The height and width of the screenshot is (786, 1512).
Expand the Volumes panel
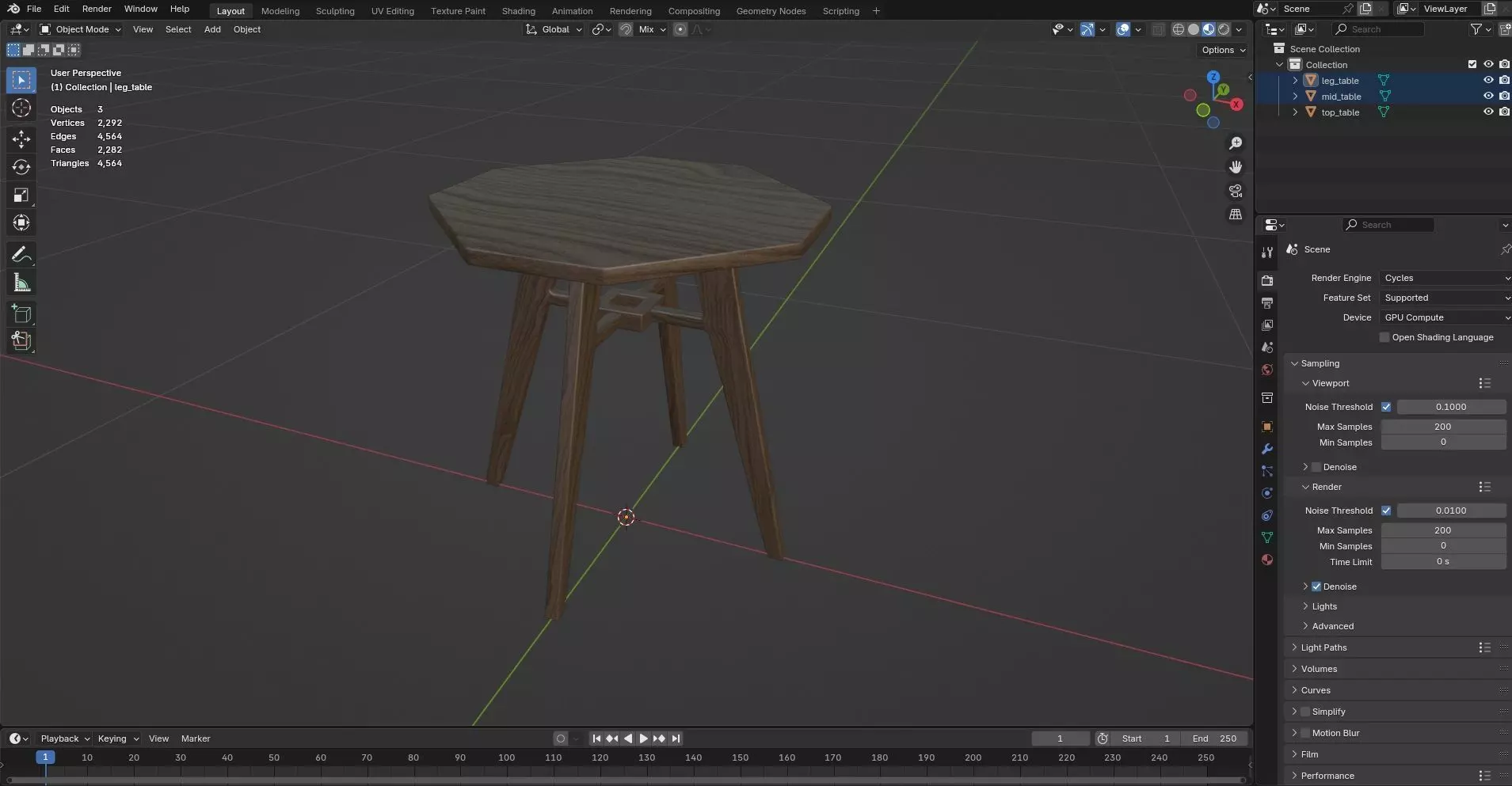coord(1319,669)
